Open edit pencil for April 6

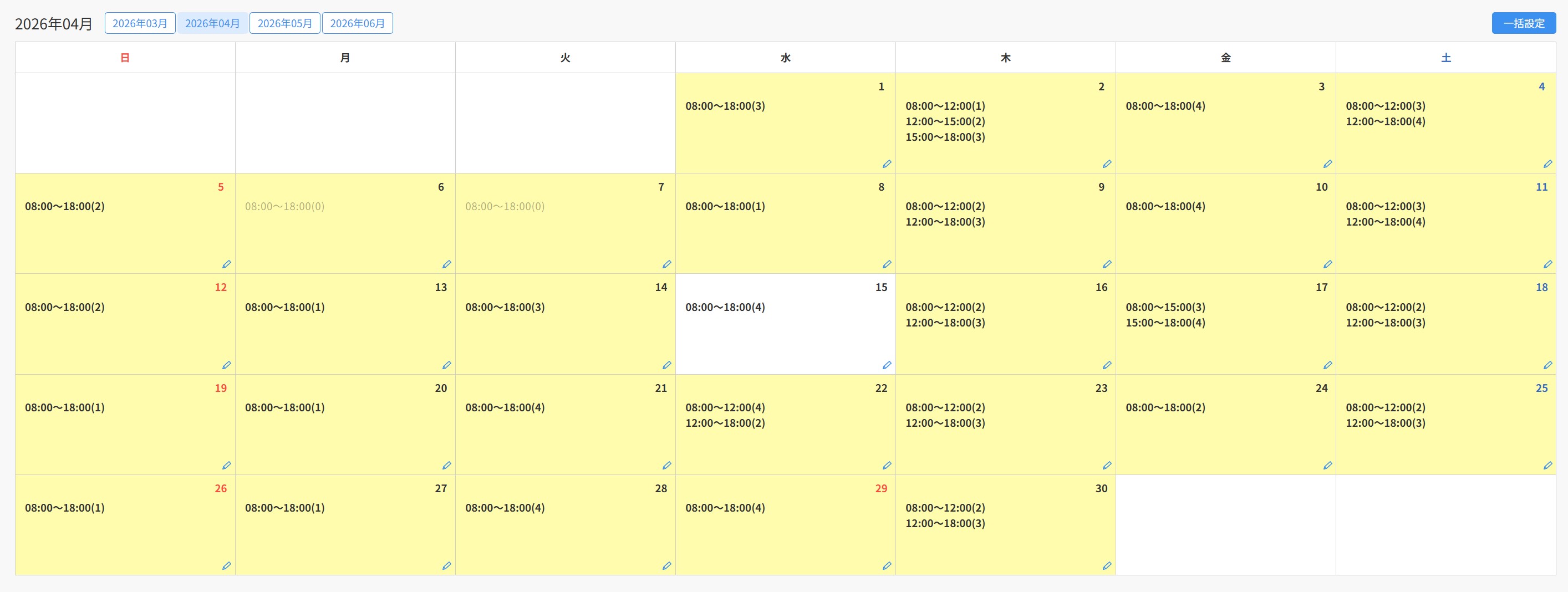[x=446, y=264]
